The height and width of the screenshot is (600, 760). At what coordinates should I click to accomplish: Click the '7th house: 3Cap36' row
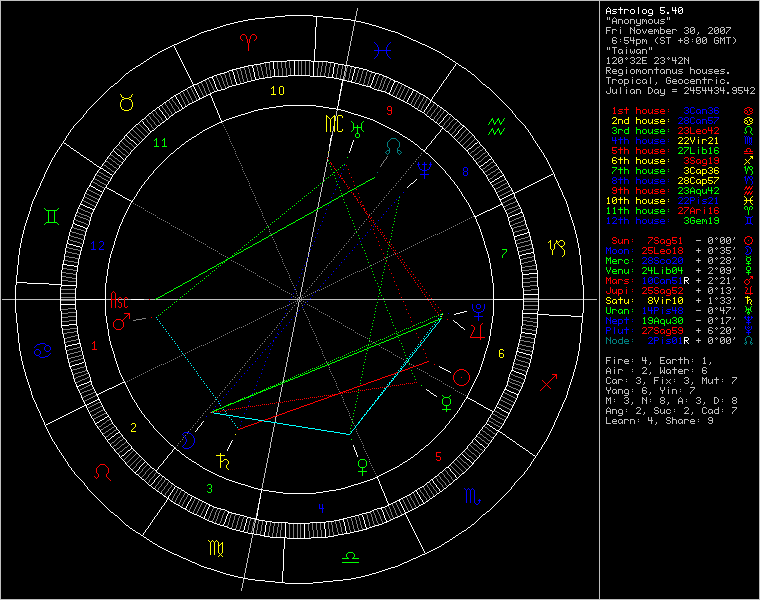pos(682,171)
